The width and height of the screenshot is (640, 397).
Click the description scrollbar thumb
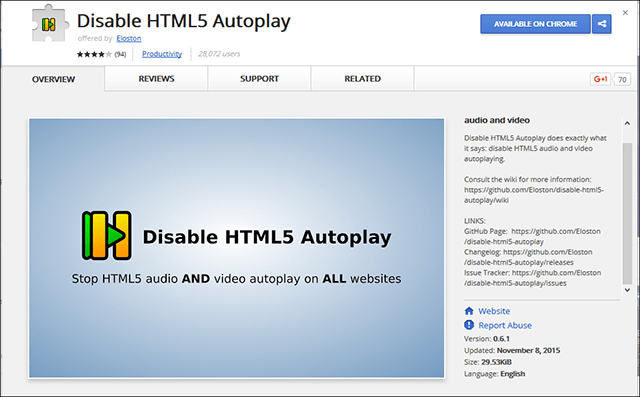(x=627, y=213)
